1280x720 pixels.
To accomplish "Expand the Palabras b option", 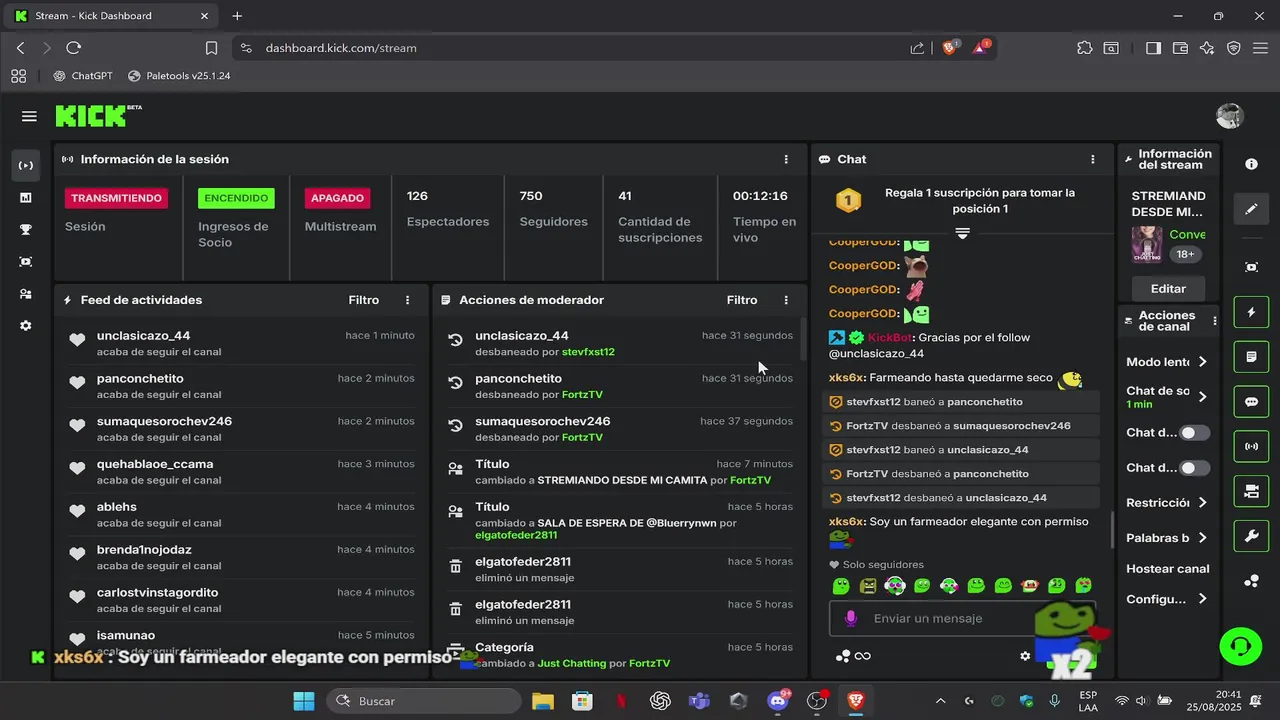I will coord(1167,538).
